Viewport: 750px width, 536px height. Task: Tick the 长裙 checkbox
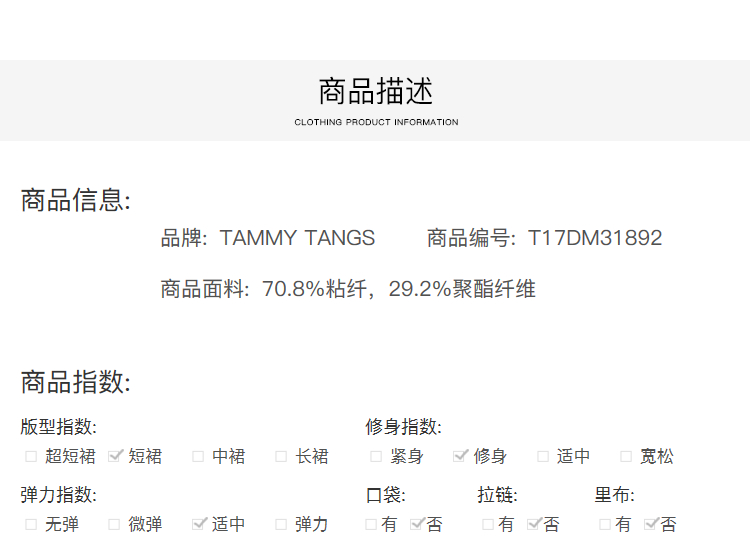pyautogui.click(x=281, y=457)
